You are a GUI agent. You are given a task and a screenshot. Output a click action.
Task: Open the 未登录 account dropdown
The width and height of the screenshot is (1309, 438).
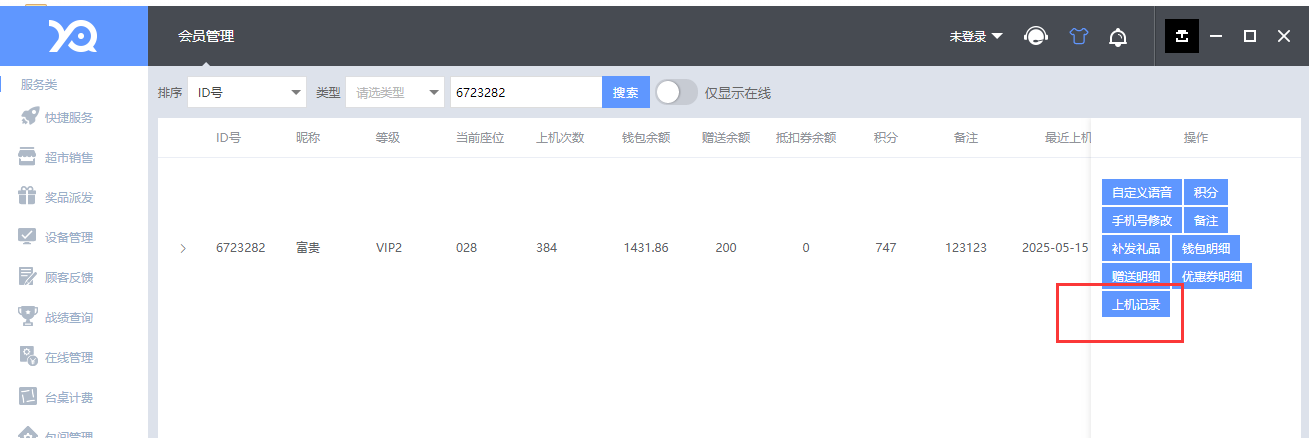click(x=976, y=36)
